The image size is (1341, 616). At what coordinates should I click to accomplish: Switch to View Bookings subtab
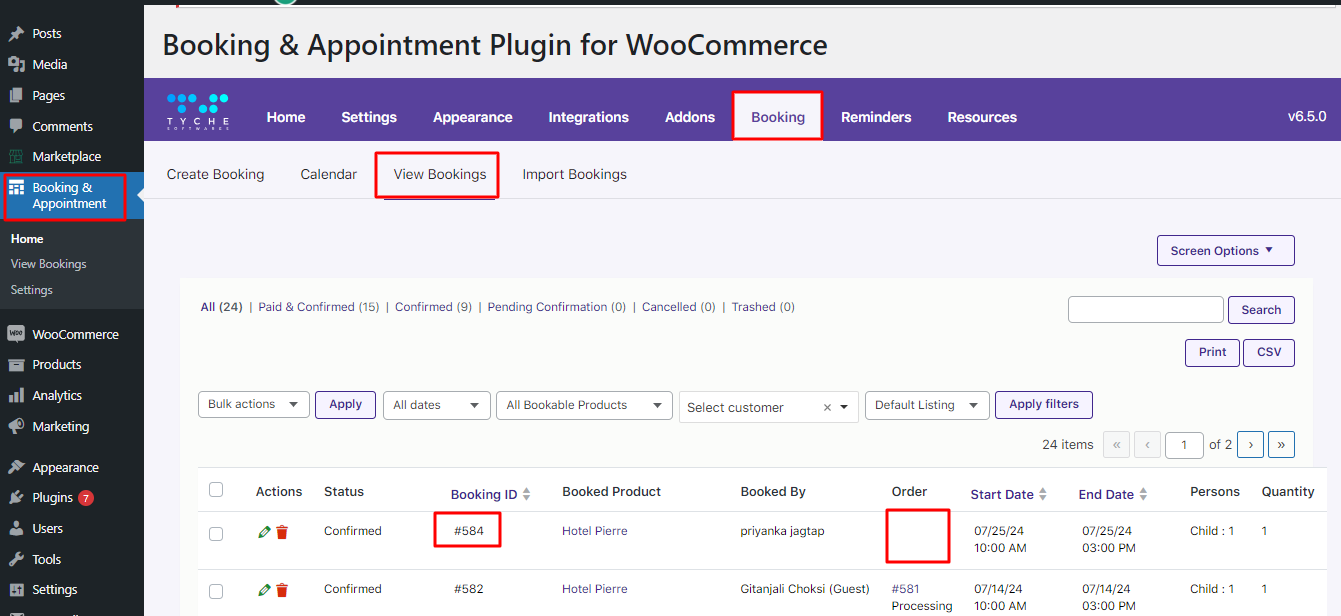tap(440, 174)
